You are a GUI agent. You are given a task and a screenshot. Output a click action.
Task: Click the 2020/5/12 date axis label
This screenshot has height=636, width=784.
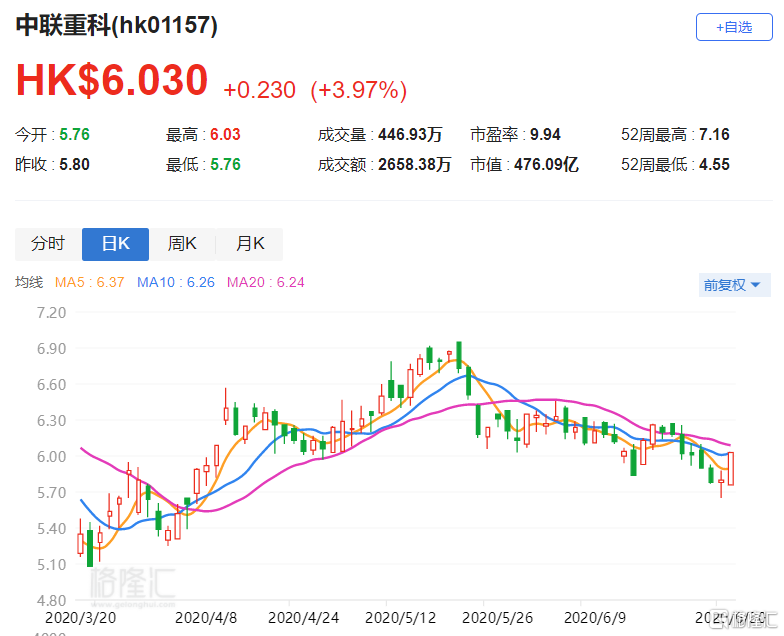[x=400, y=618]
